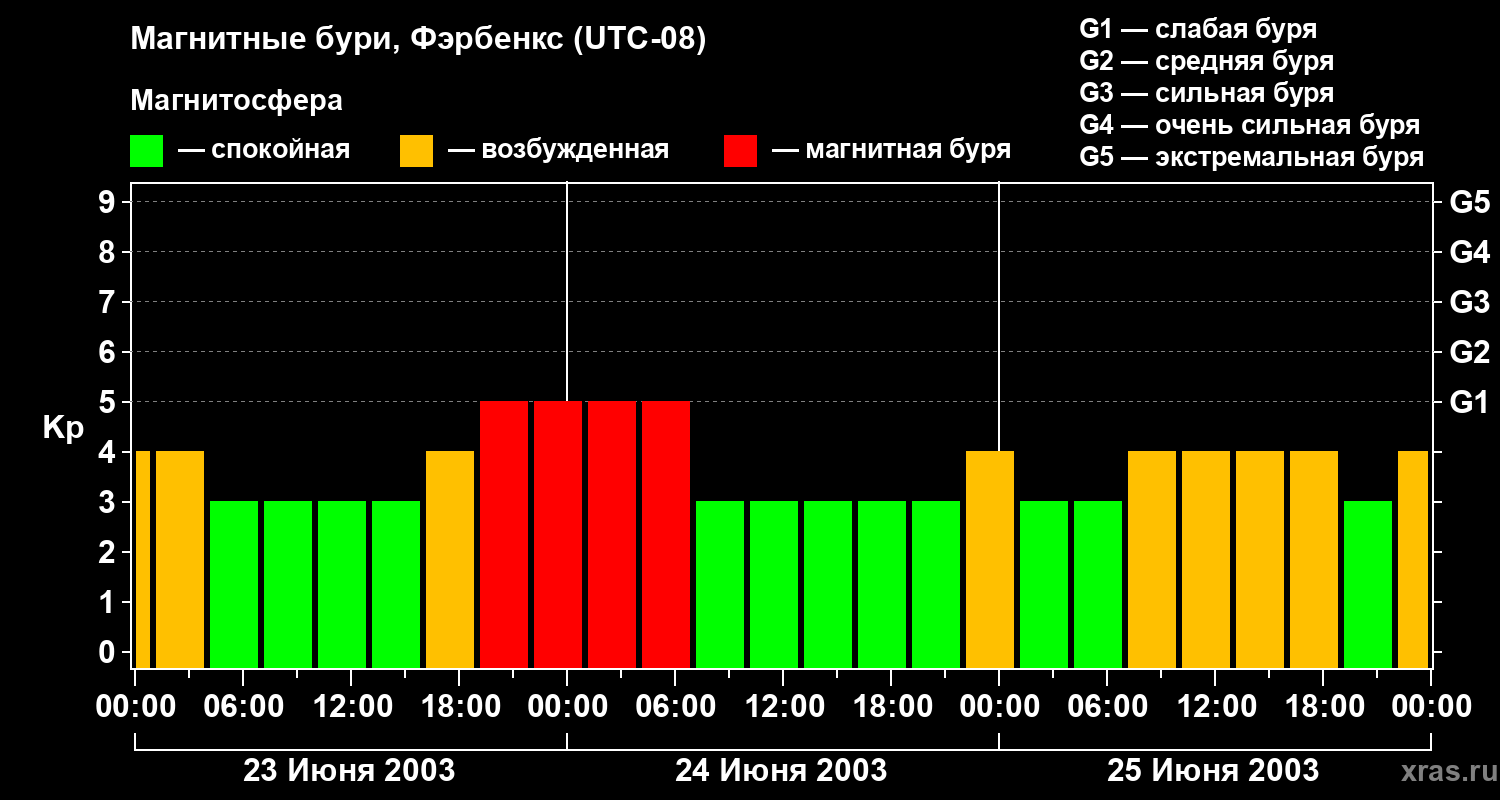Viewport: 1500px width, 800px height.
Task: Click the 18:00 tick label of 23 Июня
Action: click(x=459, y=707)
